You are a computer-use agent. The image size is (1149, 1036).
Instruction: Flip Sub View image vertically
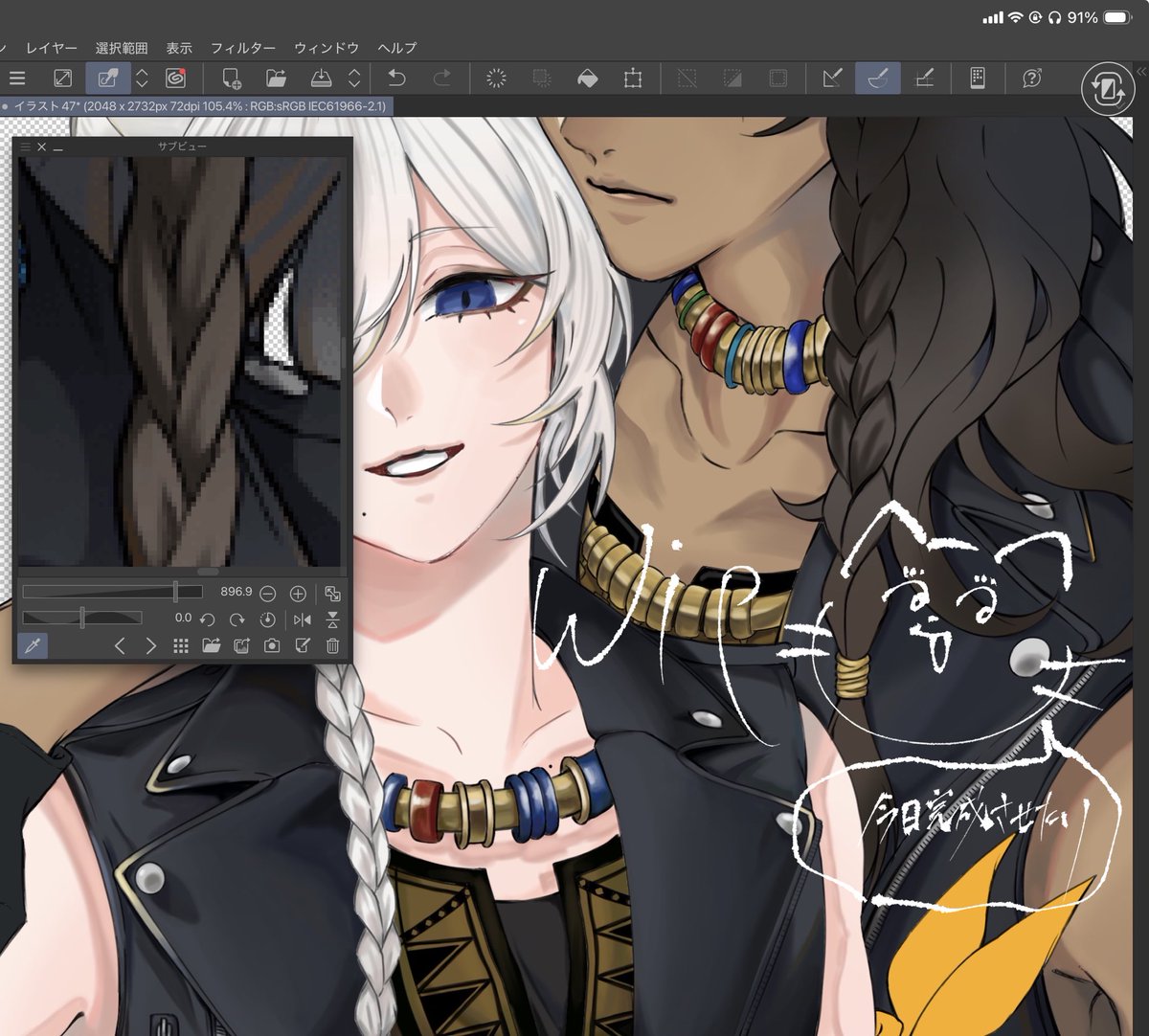click(332, 619)
